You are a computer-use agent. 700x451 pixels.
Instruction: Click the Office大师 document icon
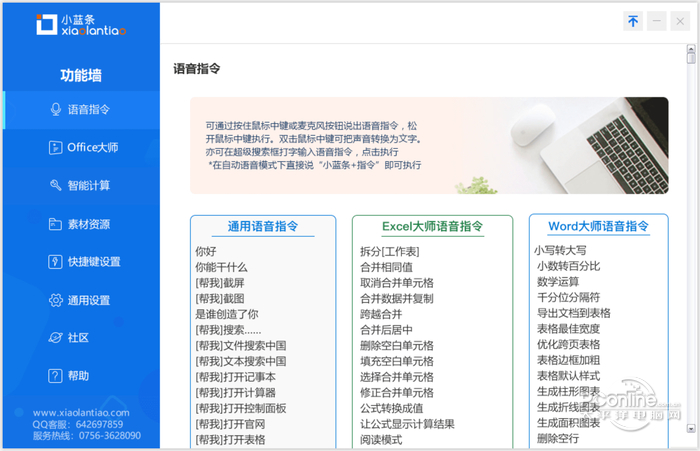(55, 147)
